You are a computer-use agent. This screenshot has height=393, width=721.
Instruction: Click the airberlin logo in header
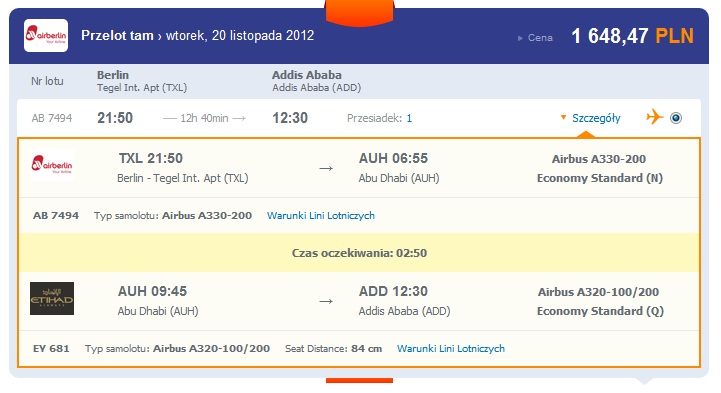click(46, 35)
